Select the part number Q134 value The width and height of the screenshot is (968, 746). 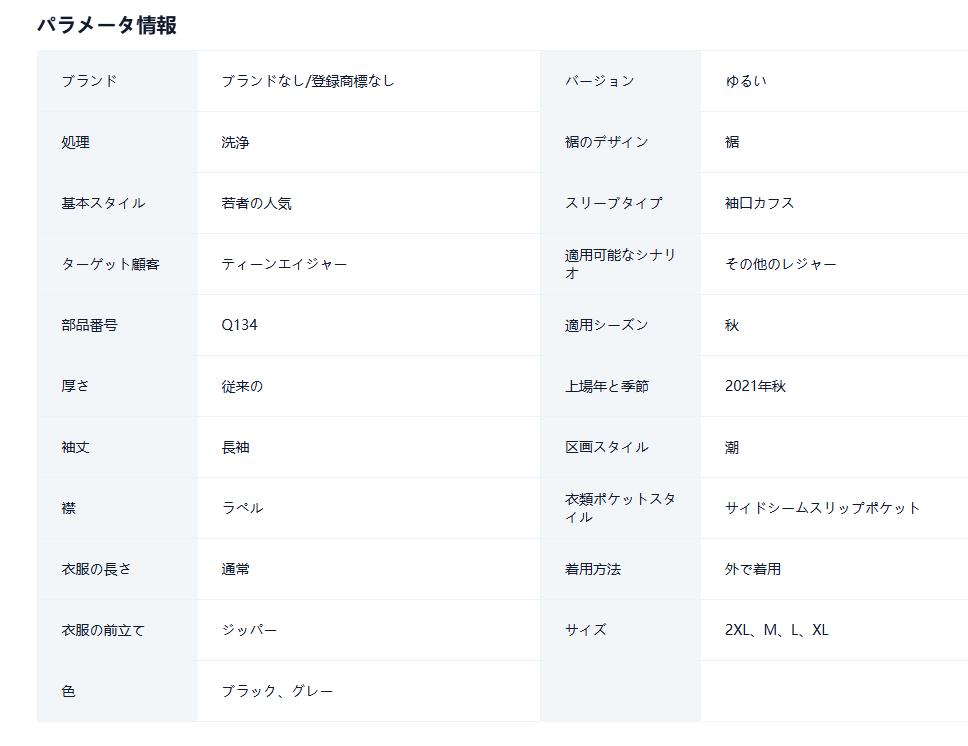[x=240, y=325]
